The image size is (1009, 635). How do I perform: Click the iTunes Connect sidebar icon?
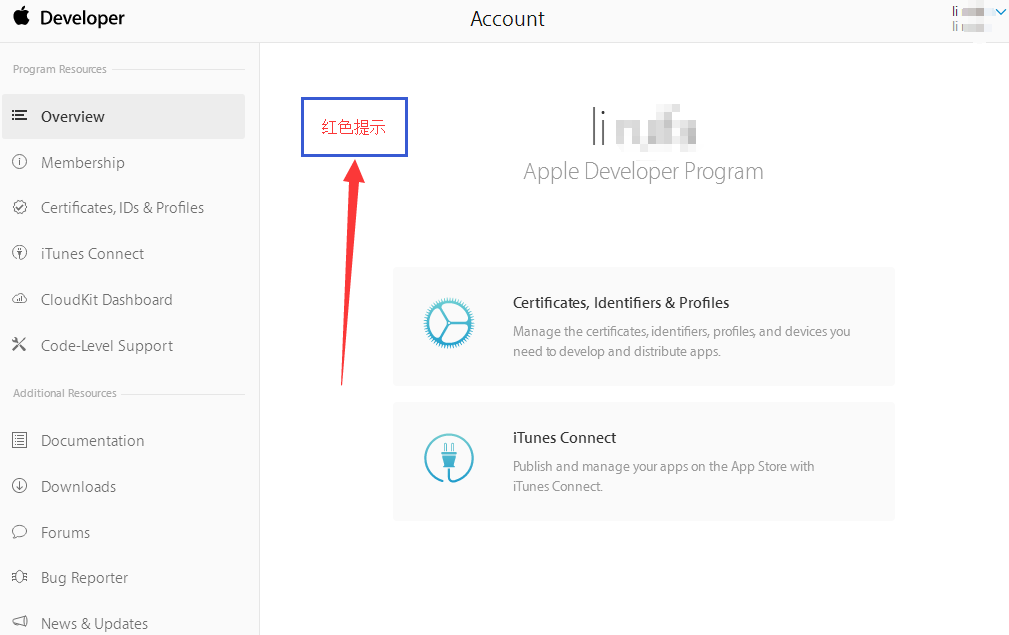19,253
